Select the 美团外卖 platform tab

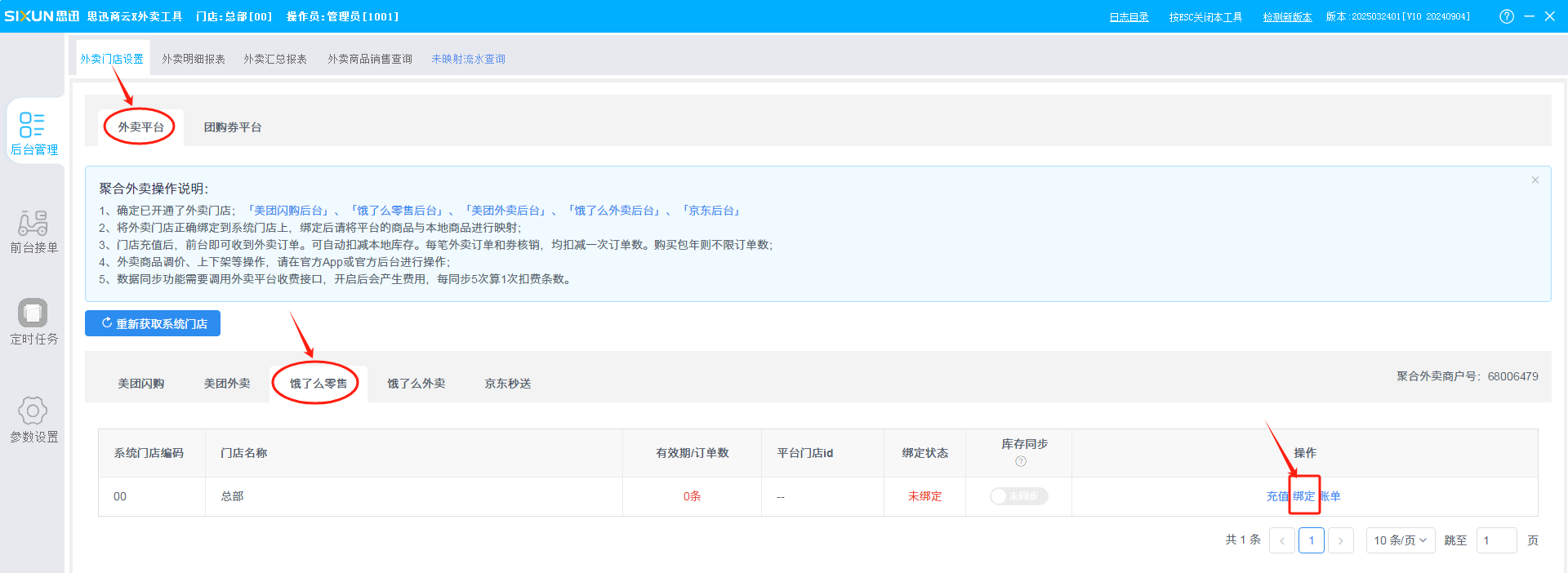pyautogui.click(x=227, y=384)
